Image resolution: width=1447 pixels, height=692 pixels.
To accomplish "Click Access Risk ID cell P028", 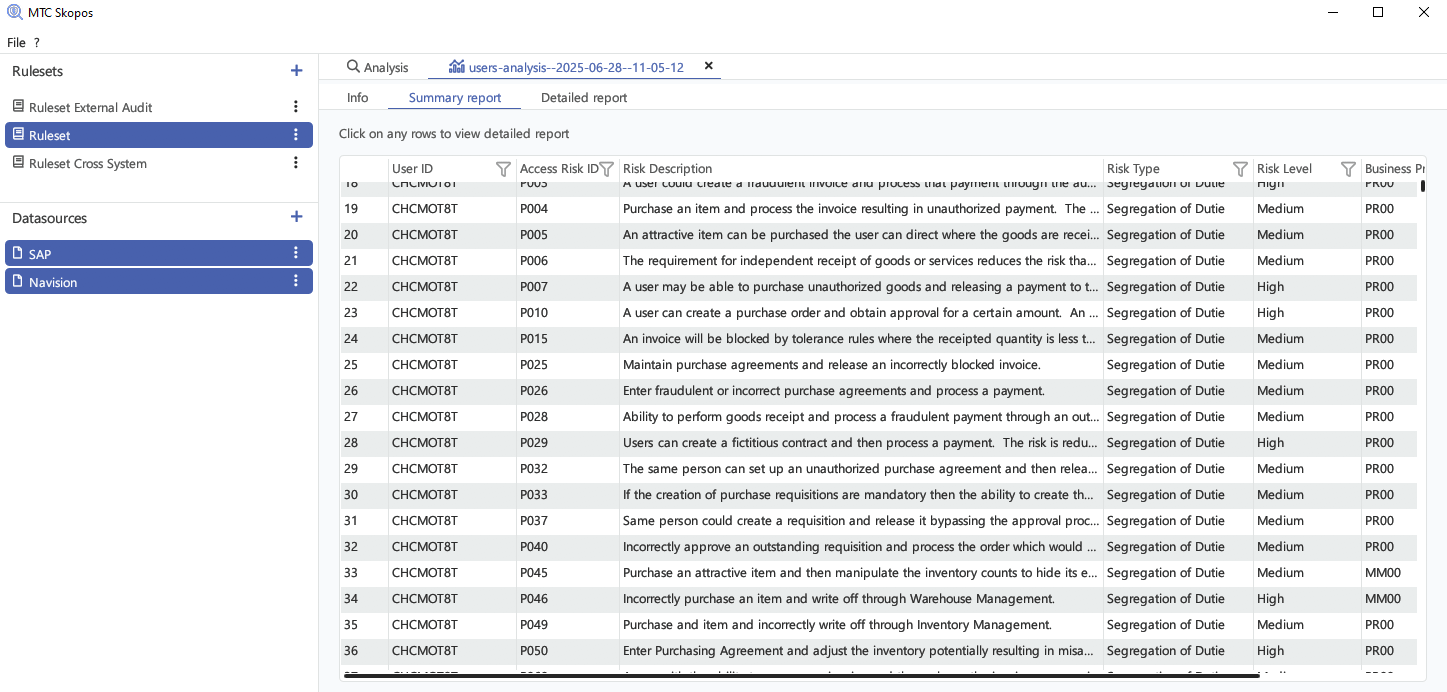I will [x=568, y=417].
